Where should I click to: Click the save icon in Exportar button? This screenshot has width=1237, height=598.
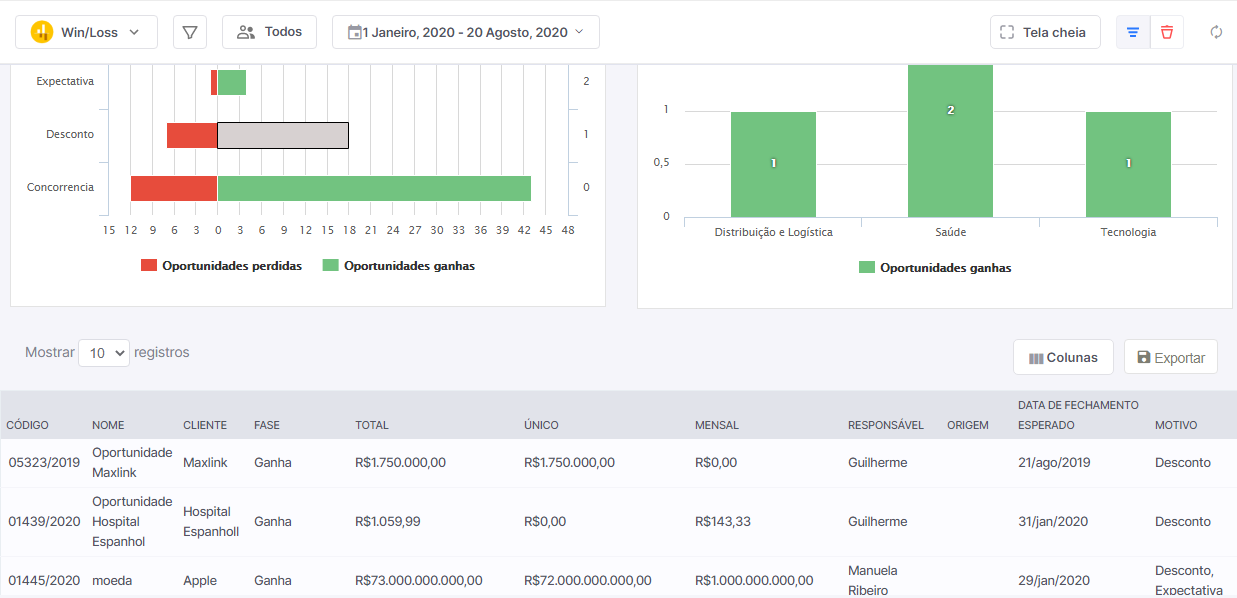(1144, 357)
